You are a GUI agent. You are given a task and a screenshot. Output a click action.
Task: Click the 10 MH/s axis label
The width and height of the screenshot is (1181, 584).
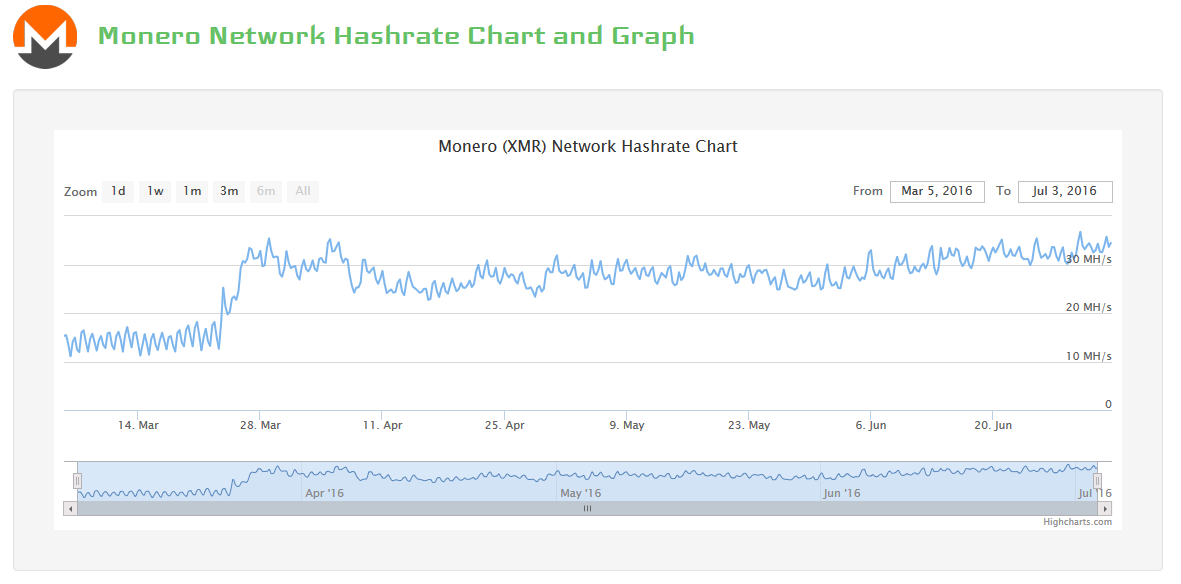1088,356
